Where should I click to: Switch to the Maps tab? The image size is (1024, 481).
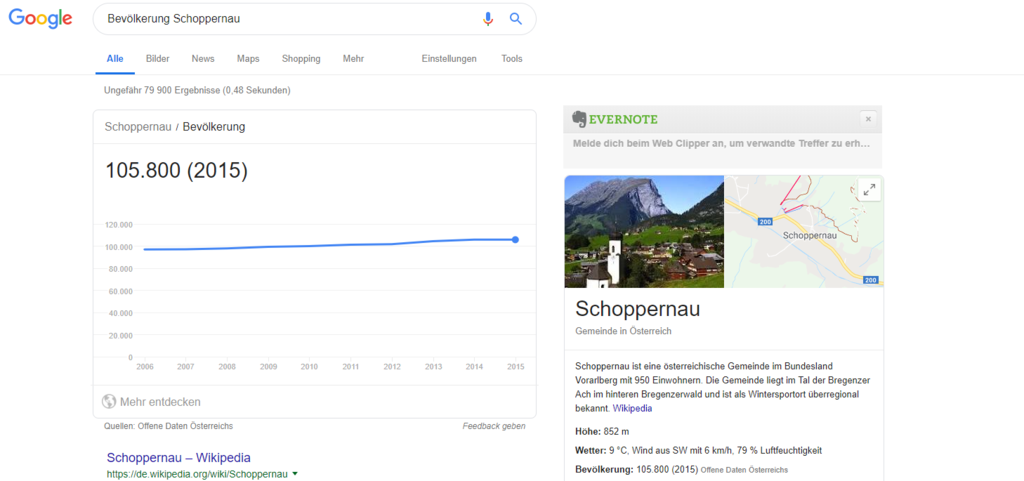[x=248, y=59]
